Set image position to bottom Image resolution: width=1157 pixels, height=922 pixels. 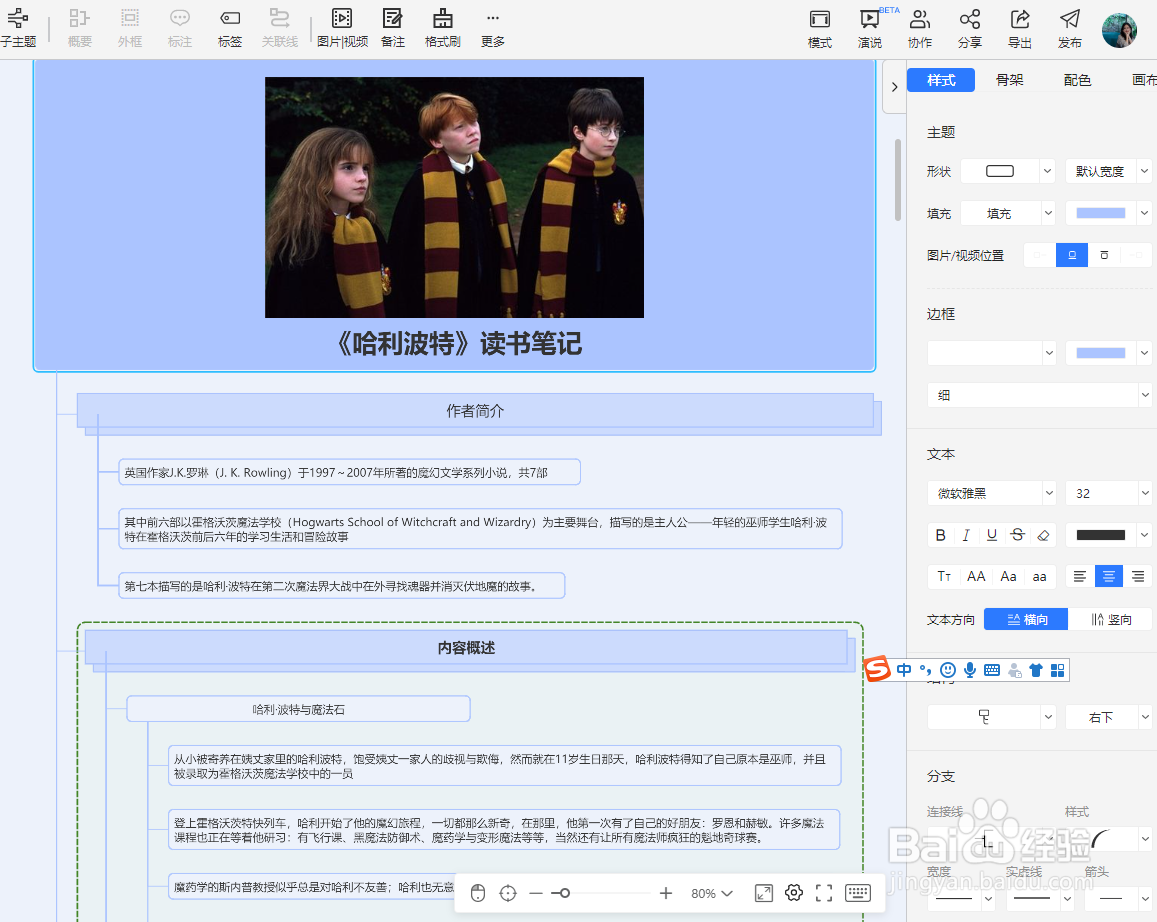(x=1104, y=255)
